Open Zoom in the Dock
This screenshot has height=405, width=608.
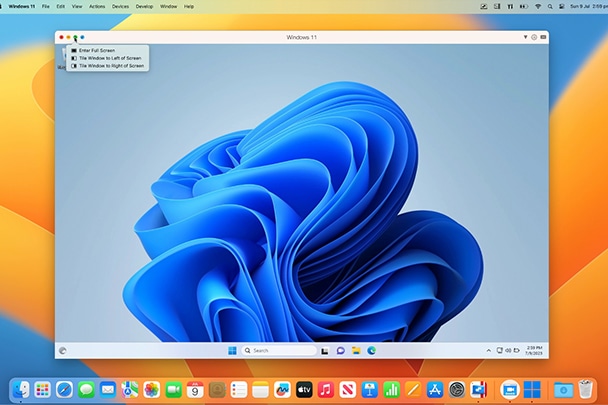510,389
